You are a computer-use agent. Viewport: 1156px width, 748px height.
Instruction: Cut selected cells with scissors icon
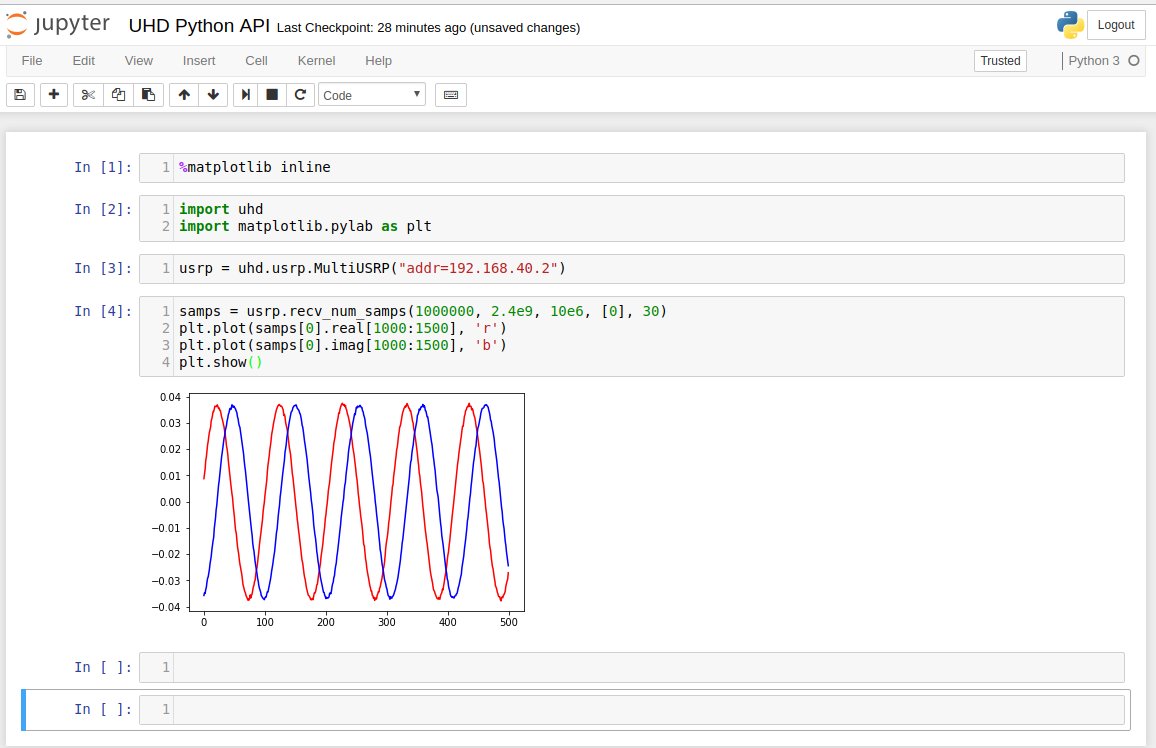tap(88, 95)
